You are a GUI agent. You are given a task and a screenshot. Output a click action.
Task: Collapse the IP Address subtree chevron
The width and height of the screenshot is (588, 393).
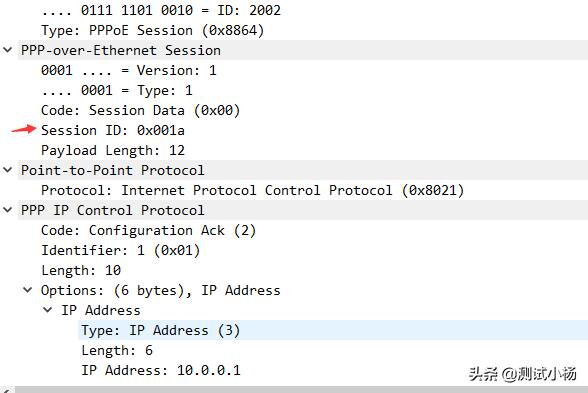tap(47, 310)
